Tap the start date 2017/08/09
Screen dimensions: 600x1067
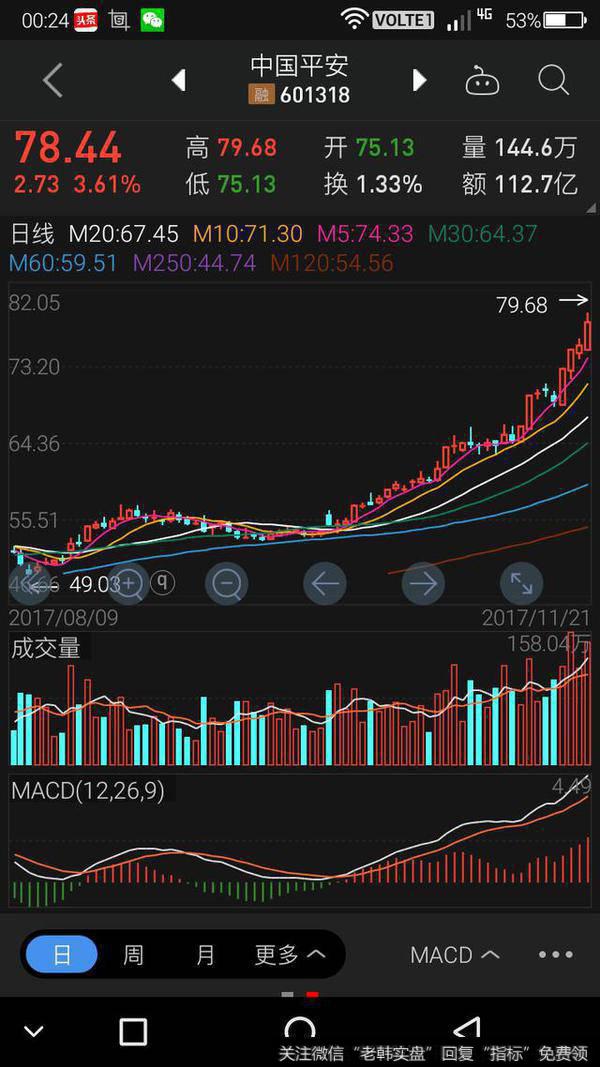(x=63, y=618)
